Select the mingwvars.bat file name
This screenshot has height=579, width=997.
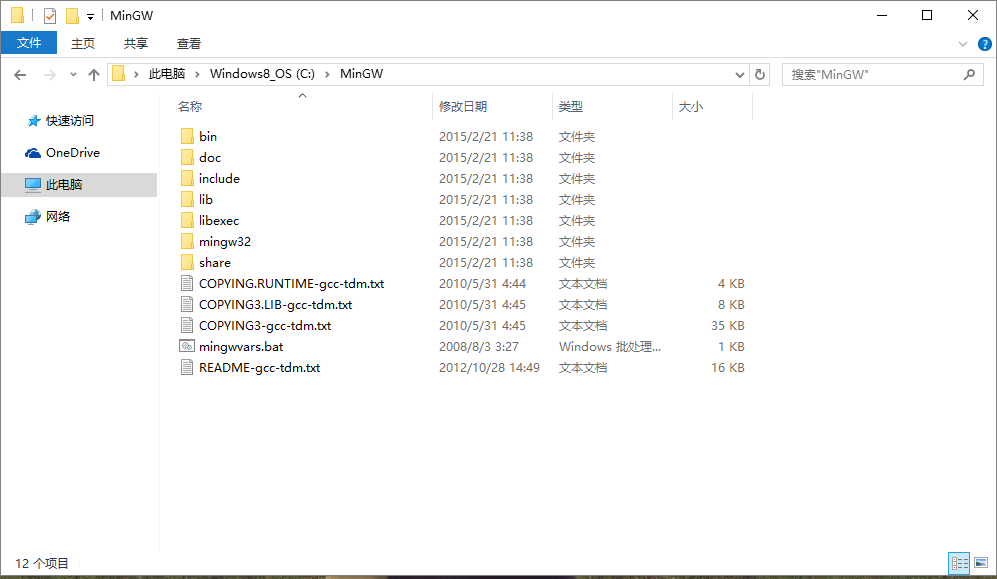click(241, 346)
